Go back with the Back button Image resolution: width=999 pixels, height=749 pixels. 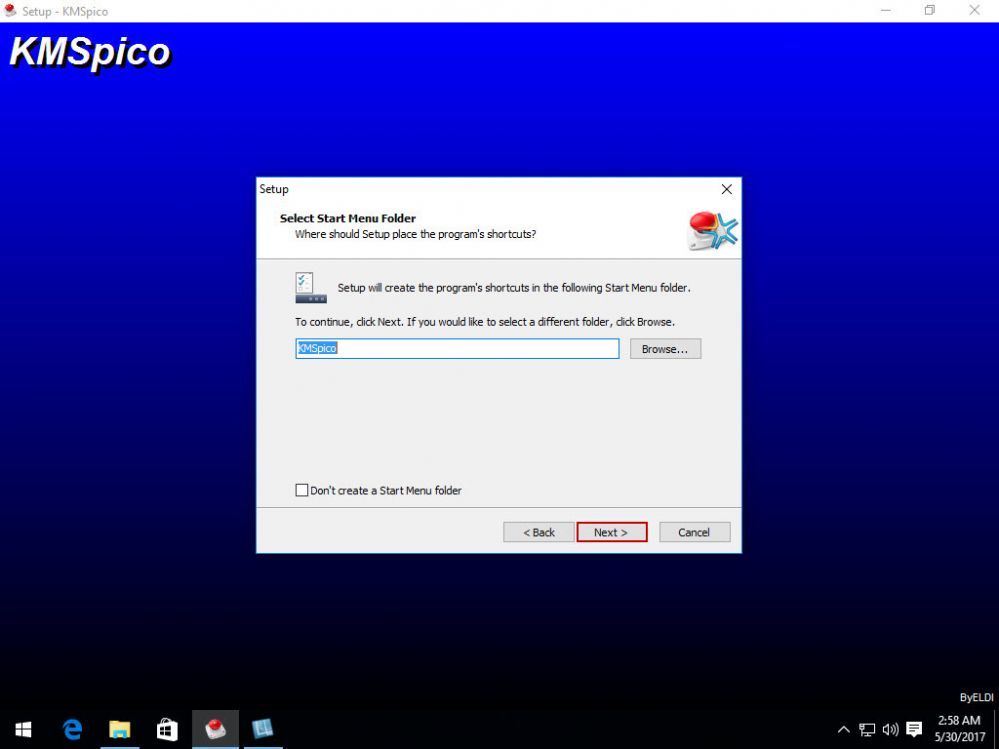point(538,532)
